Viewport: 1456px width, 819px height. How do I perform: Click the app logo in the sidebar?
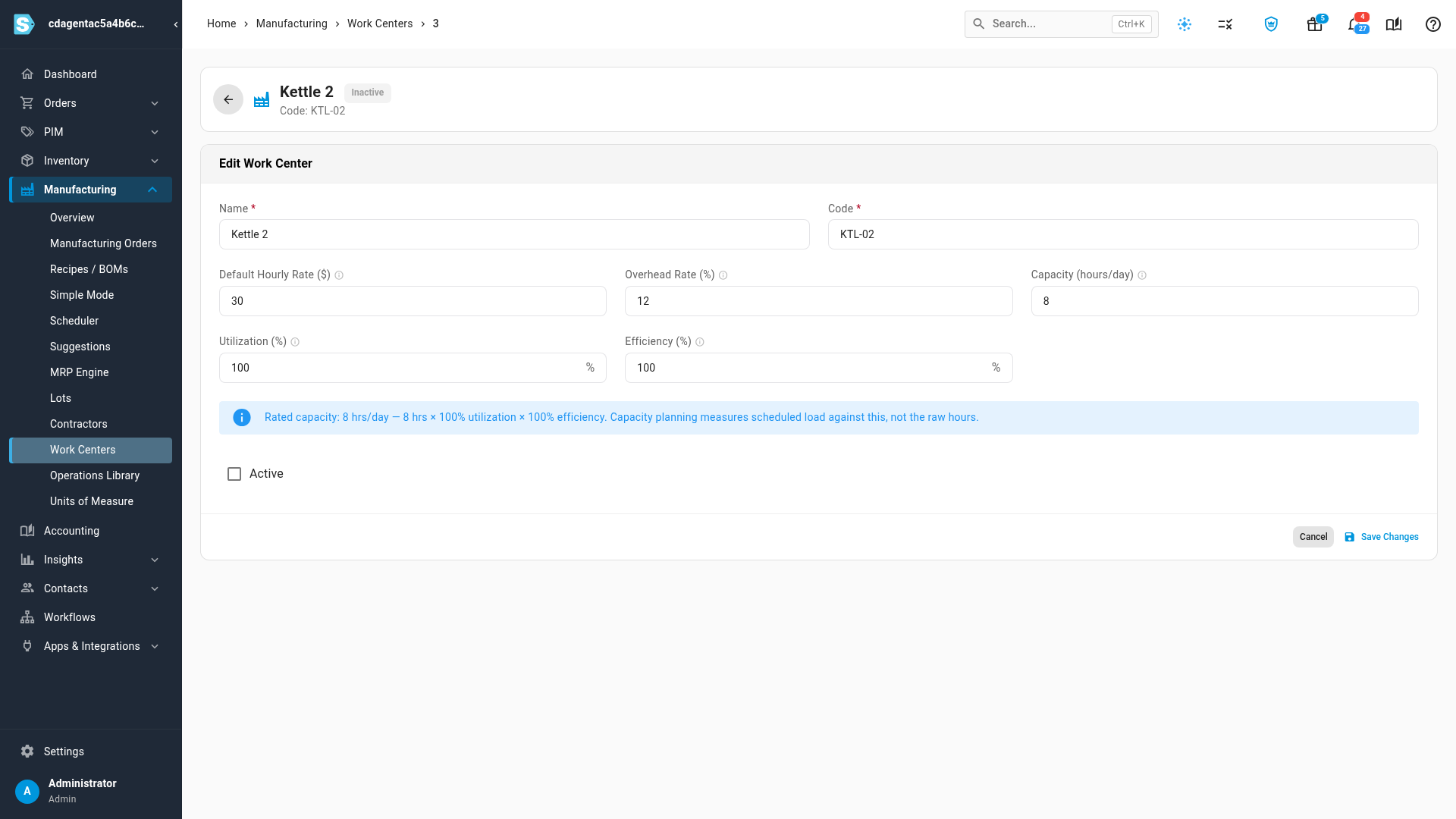[x=24, y=24]
